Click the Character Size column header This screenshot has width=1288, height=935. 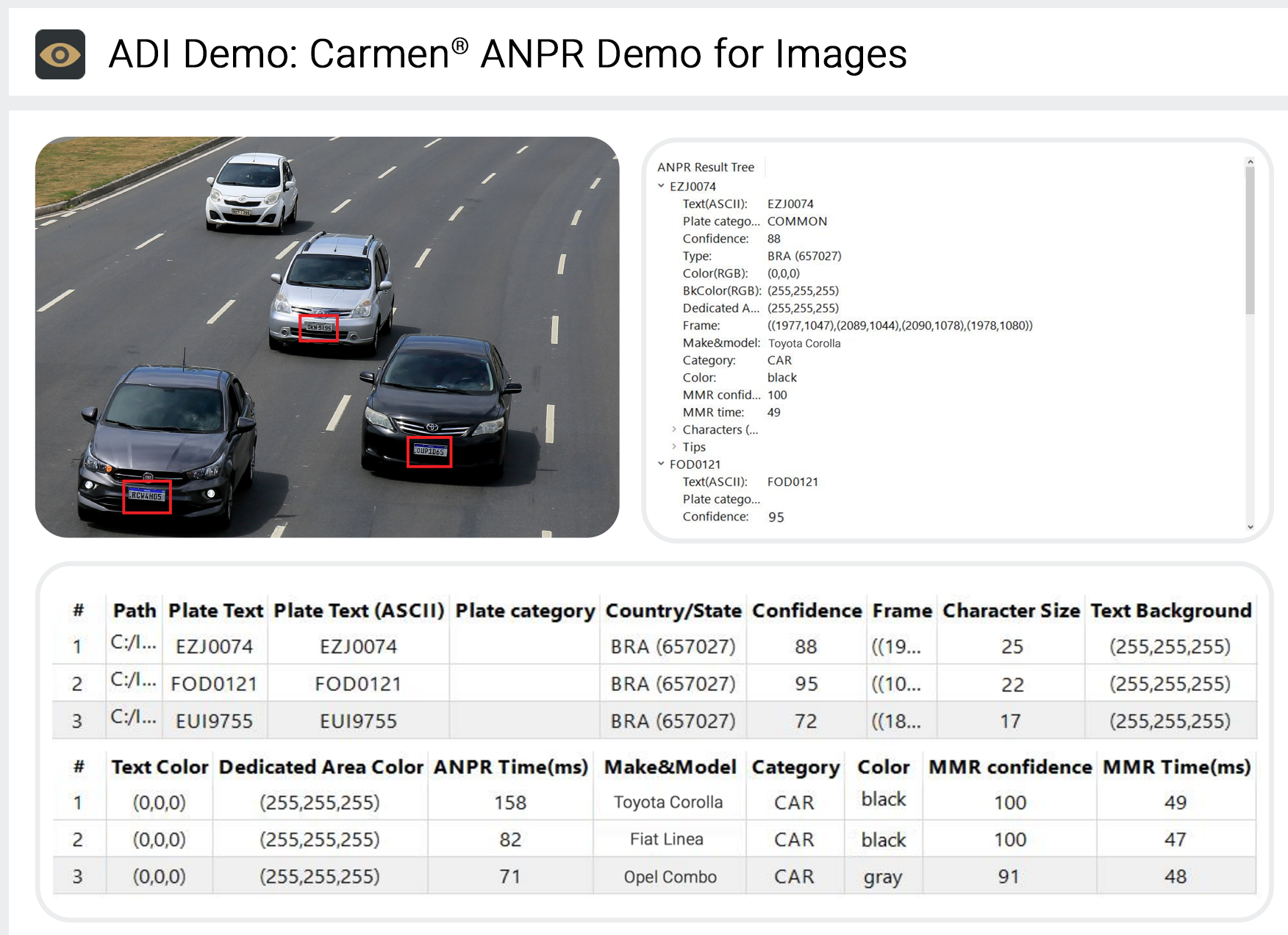1012,611
